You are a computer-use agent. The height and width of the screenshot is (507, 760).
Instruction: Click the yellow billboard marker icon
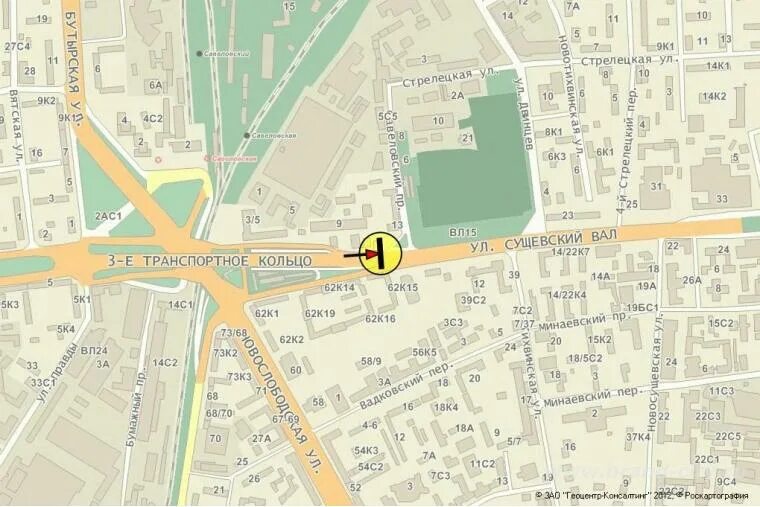(381, 254)
